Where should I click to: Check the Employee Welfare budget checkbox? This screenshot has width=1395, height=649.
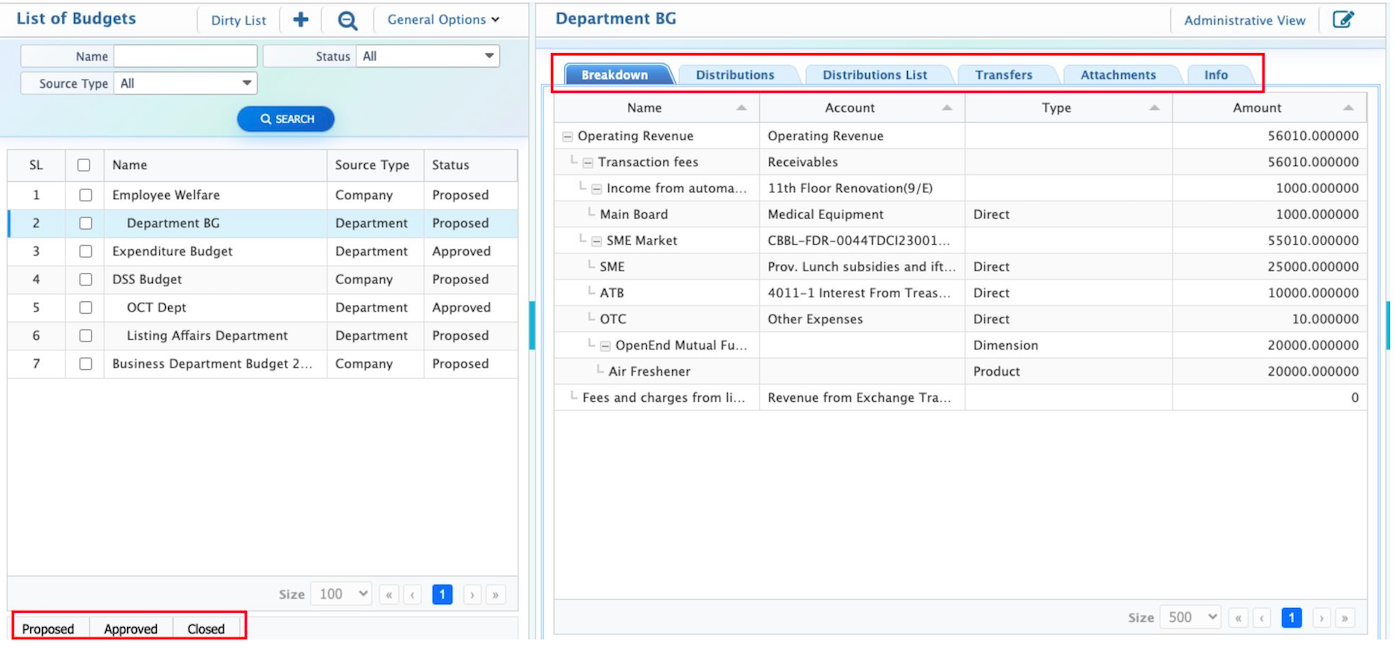85,196
